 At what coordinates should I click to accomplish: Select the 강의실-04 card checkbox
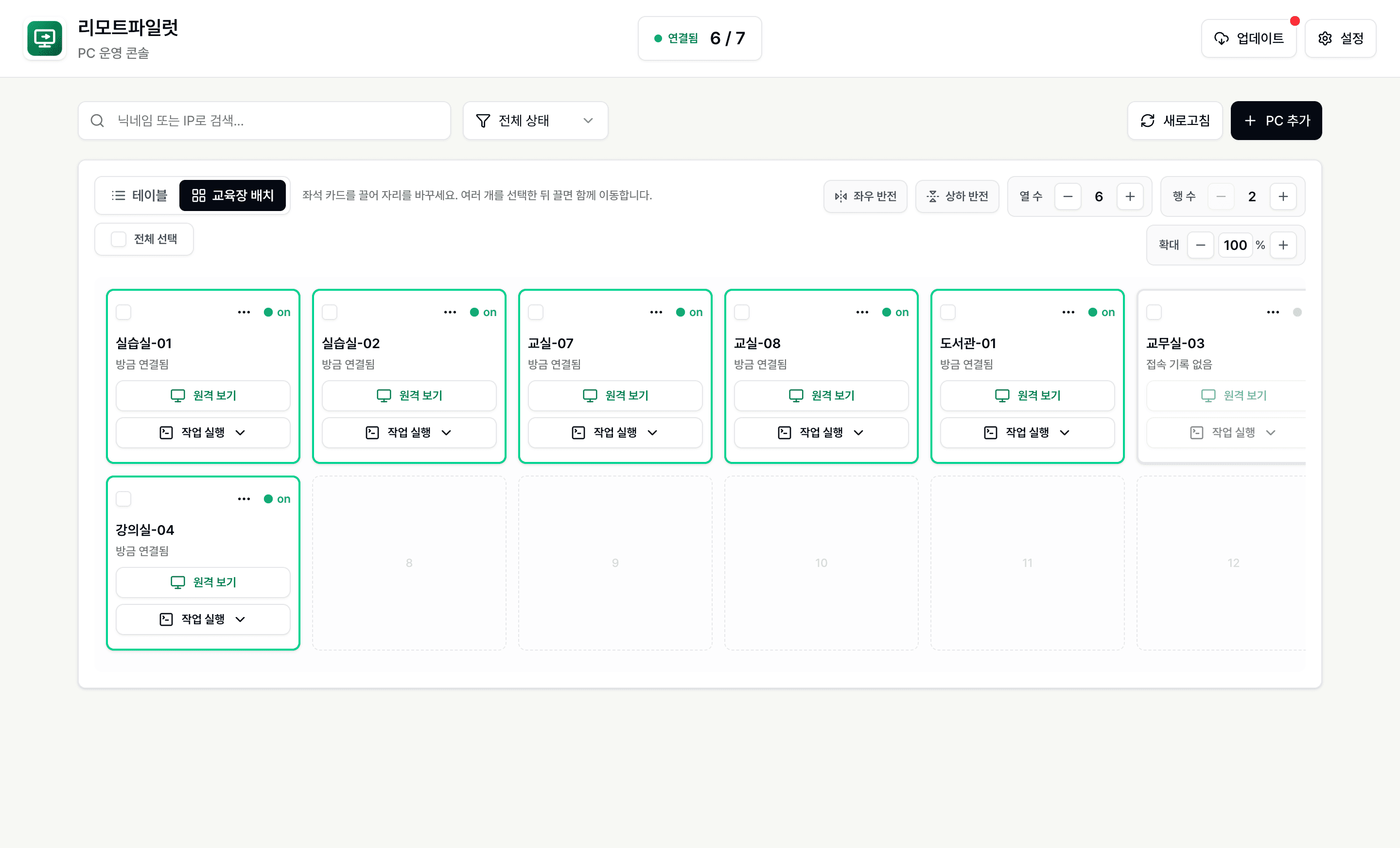pos(123,499)
